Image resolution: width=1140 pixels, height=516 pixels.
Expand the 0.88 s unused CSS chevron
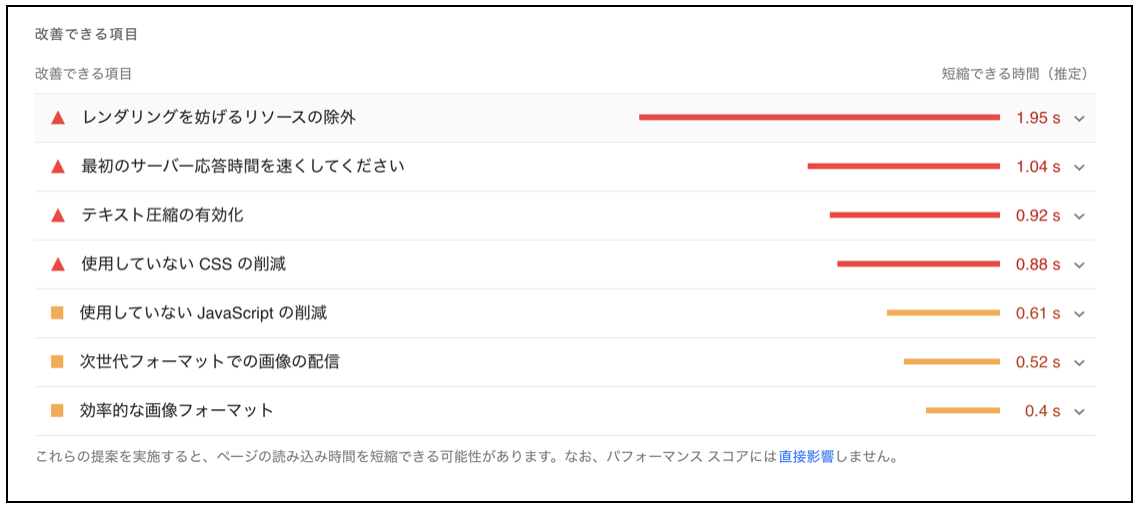click(x=1079, y=265)
